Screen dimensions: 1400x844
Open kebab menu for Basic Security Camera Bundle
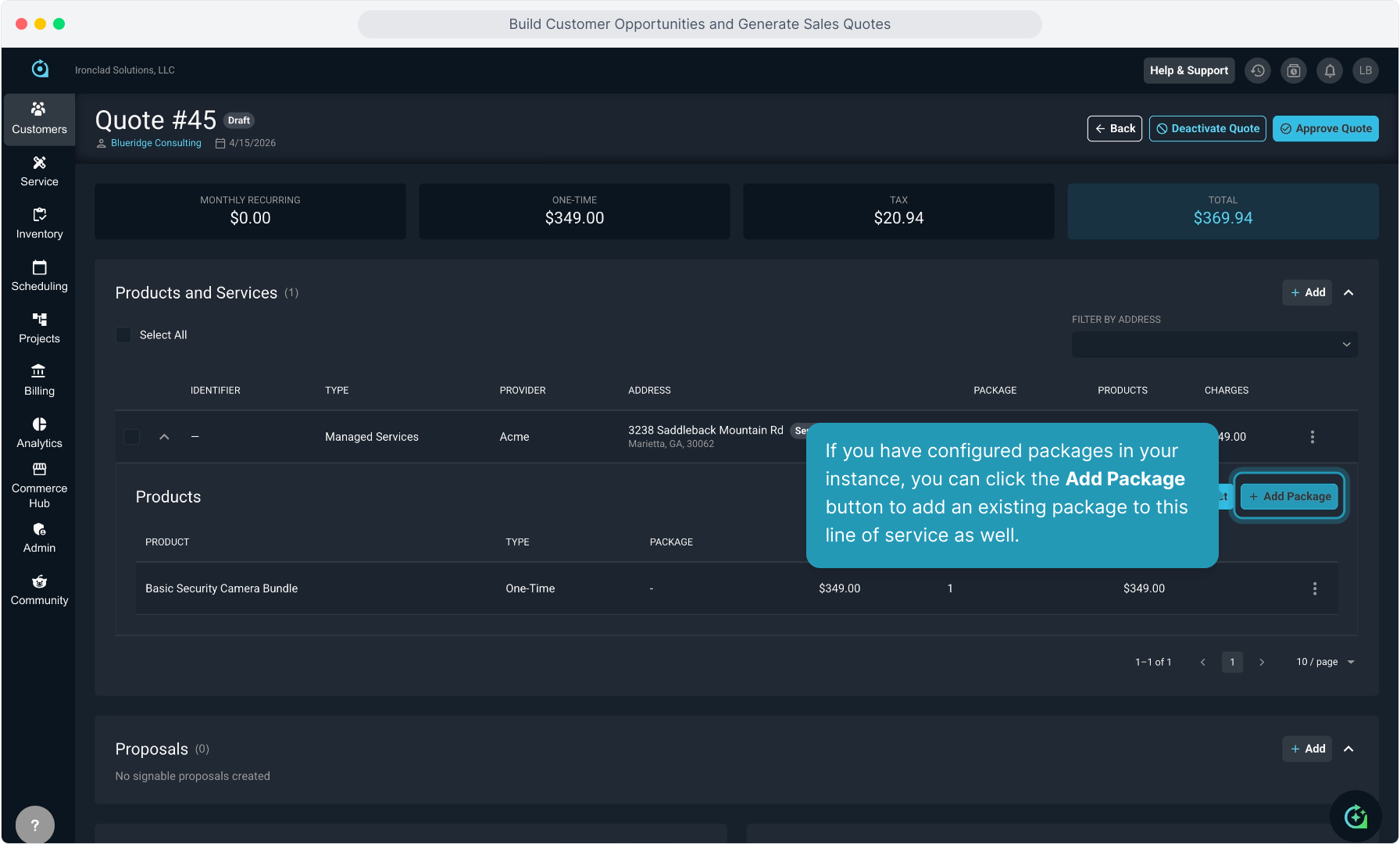(1315, 588)
